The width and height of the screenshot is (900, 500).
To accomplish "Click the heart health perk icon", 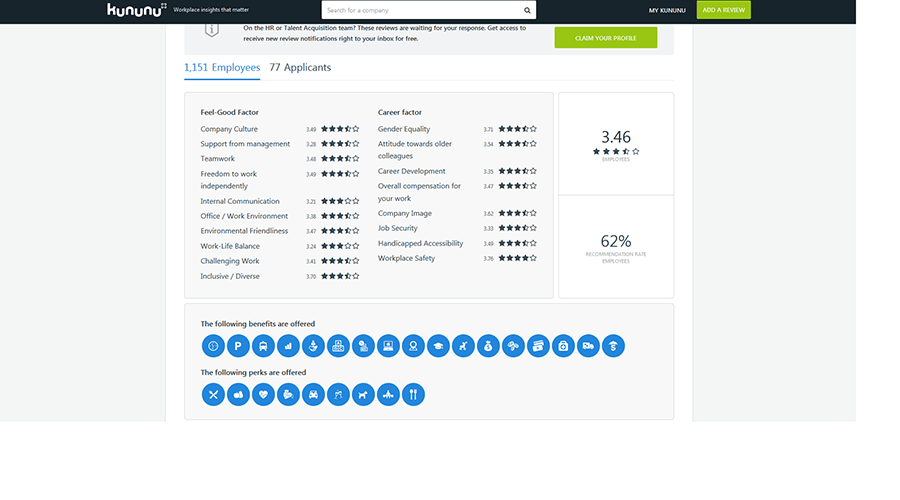I will click(x=263, y=394).
